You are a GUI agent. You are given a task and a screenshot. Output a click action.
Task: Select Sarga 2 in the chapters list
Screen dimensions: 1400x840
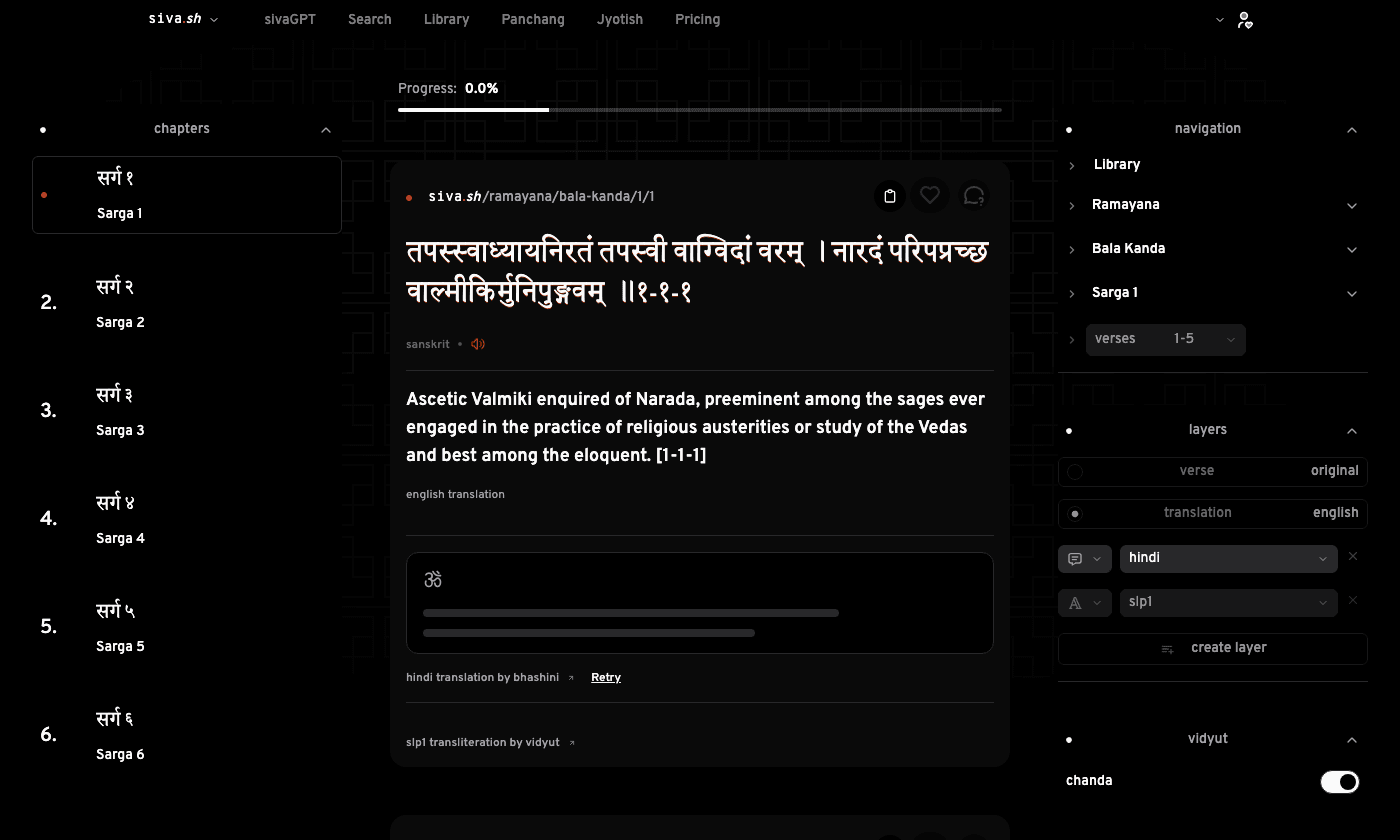tap(187, 304)
